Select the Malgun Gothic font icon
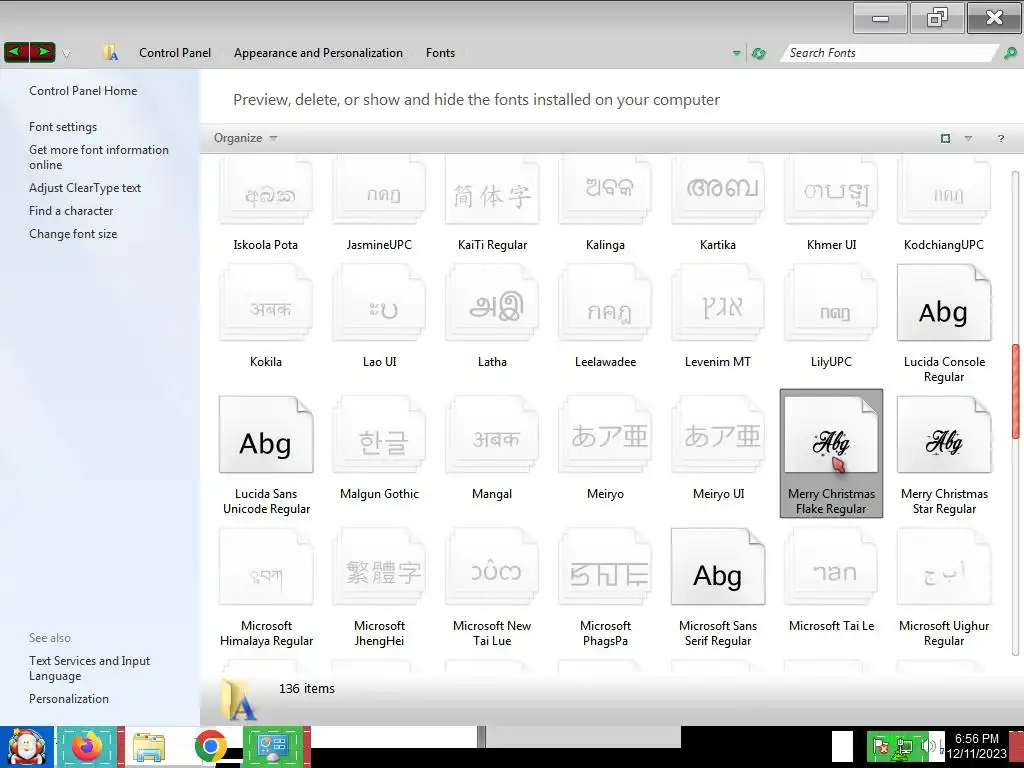The height and width of the screenshot is (768, 1024). tap(379, 435)
